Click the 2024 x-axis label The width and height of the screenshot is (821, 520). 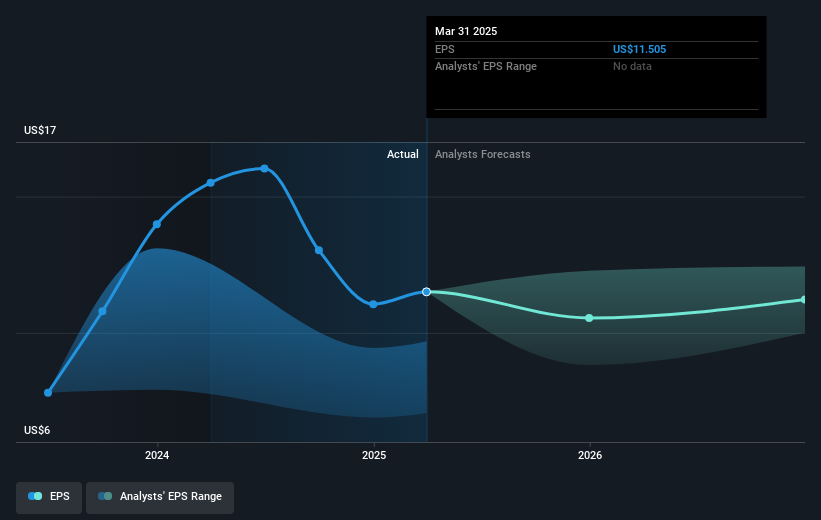pyautogui.click(x=157, y=455)
